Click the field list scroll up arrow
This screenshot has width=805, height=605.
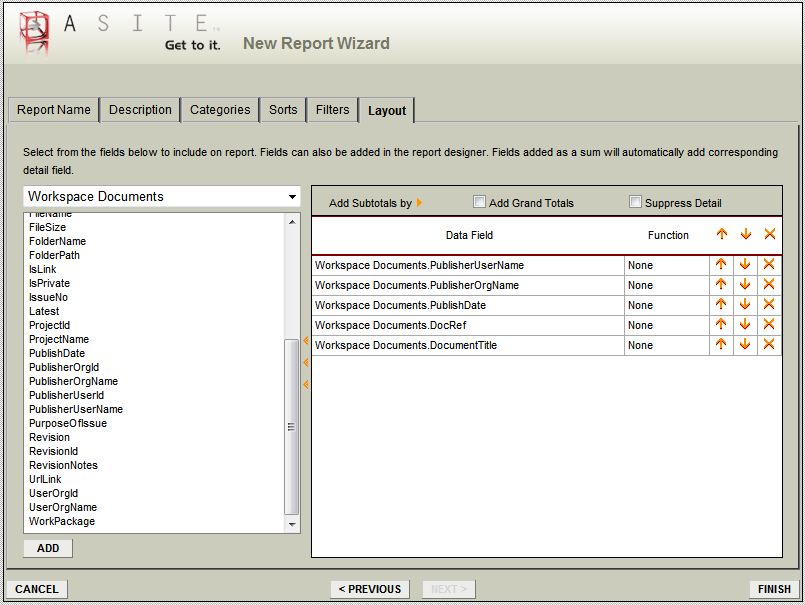pos(292,222)
